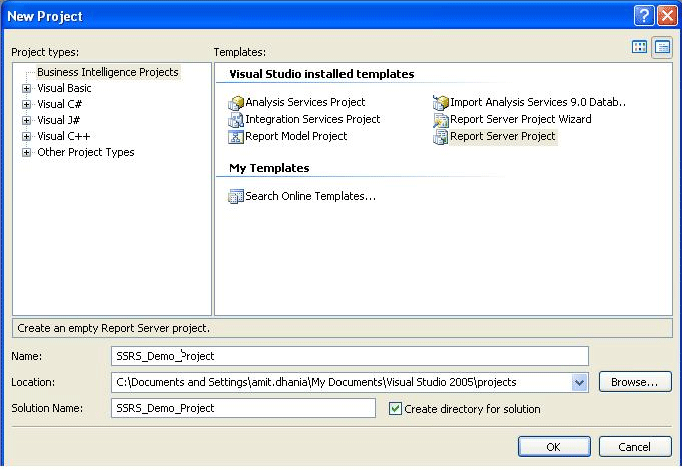Screen dimensions: 682x470
Task: Switch templates view to large icons
Action: pyautogui.click(x=639, y=47)
